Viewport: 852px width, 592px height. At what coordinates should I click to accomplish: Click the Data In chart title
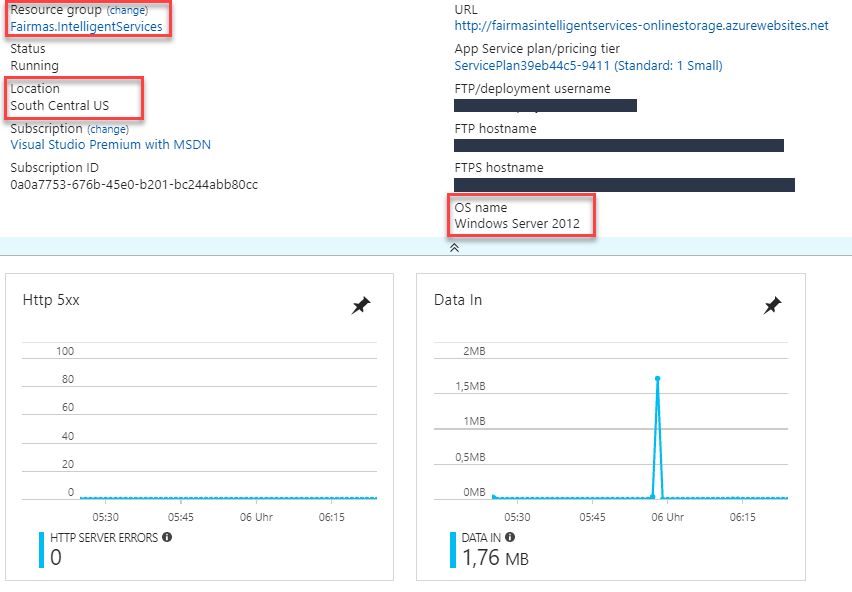458,300
